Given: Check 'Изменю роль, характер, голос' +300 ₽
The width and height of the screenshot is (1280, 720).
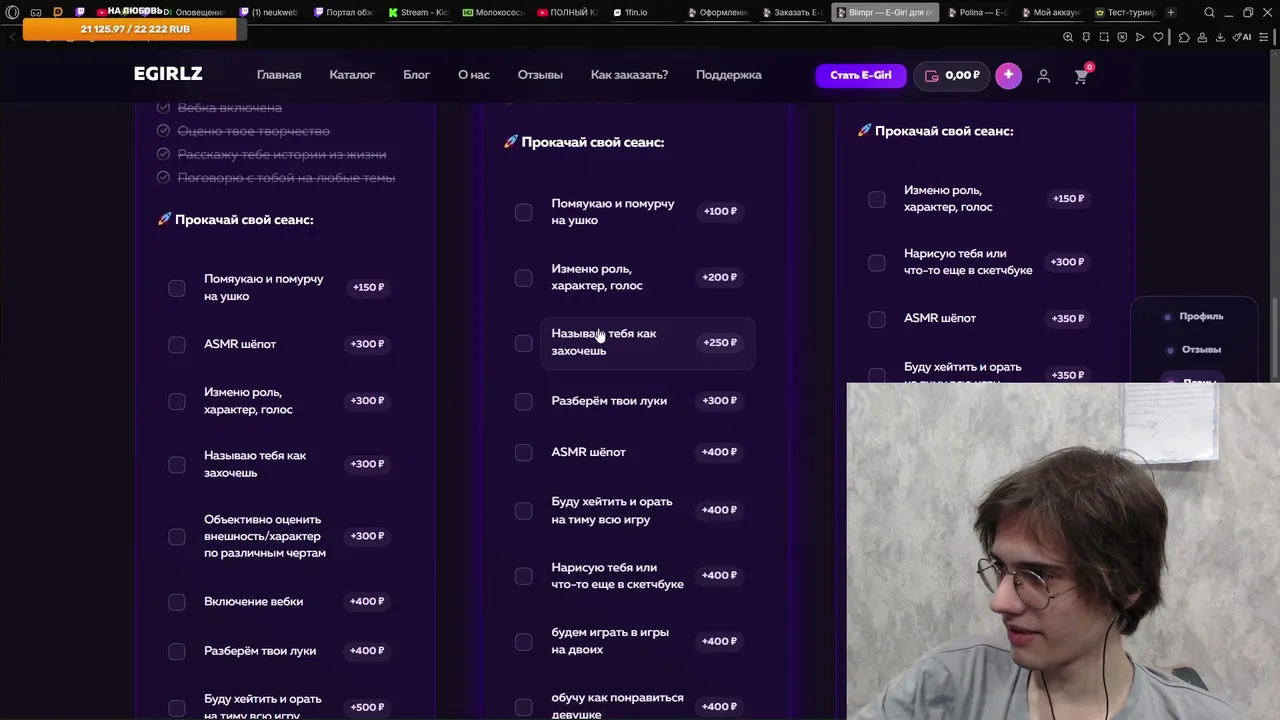Looking at the screenshot, I should click(177, 401).
